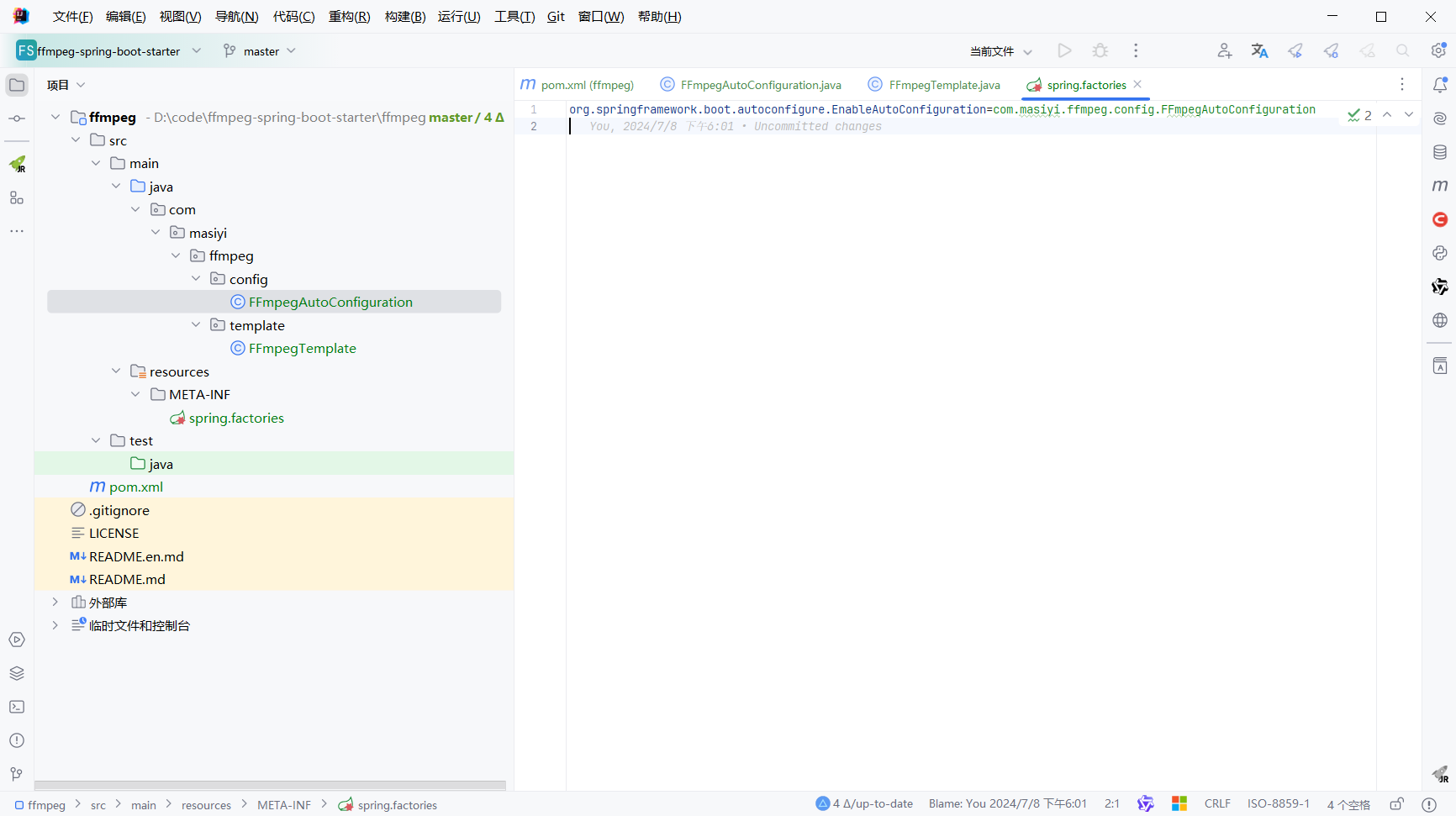Open the Services tool window icon
Image resolution: width=1456 pixels, height=816 pixels.
click(17, 640)
